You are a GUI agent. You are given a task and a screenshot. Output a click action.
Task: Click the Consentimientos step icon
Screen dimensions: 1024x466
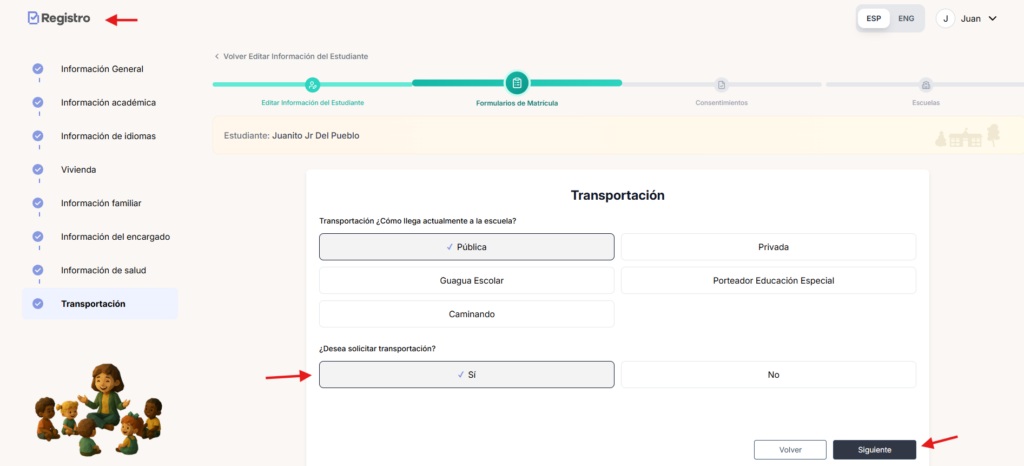pos(721,84)
